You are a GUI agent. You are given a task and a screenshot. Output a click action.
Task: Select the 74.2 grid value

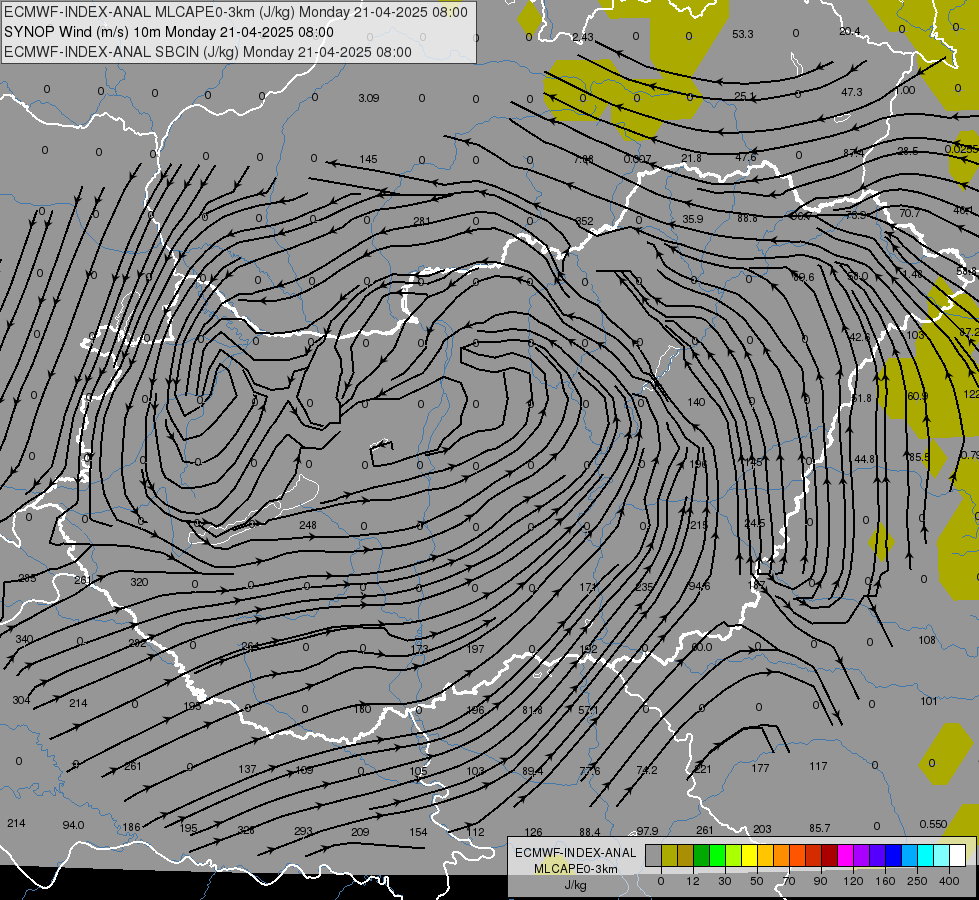coord(646,770)
